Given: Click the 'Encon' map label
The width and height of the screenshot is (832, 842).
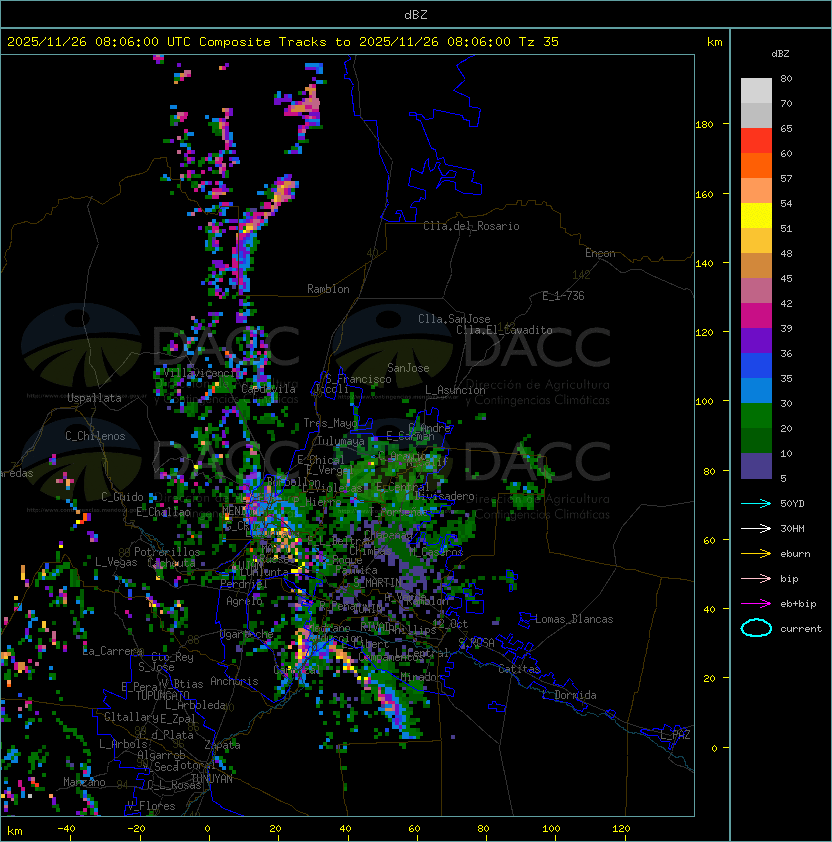Looking at the screenshot, I should tap(600, 253).
